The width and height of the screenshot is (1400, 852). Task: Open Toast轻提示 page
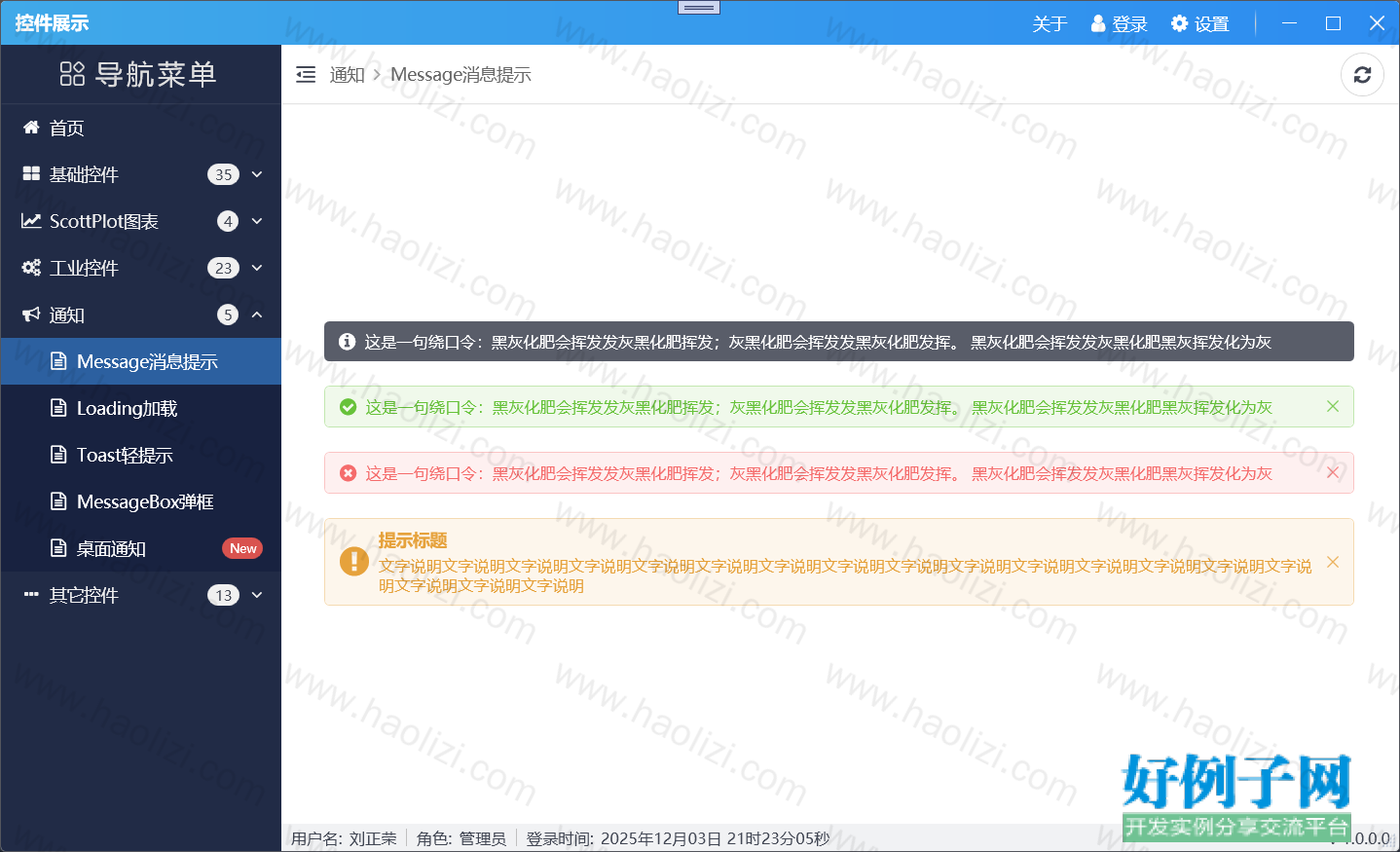click(x=141, y=455)
